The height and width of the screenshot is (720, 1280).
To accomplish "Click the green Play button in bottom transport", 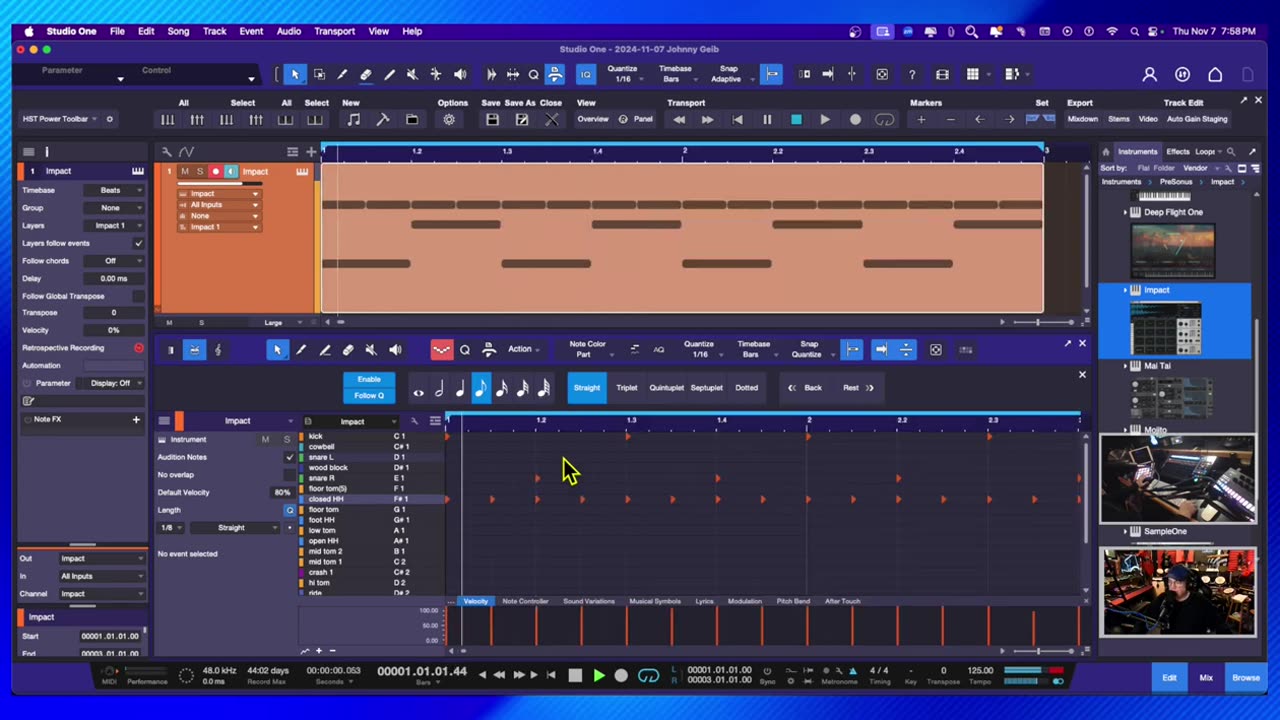I will coord(598,675).
